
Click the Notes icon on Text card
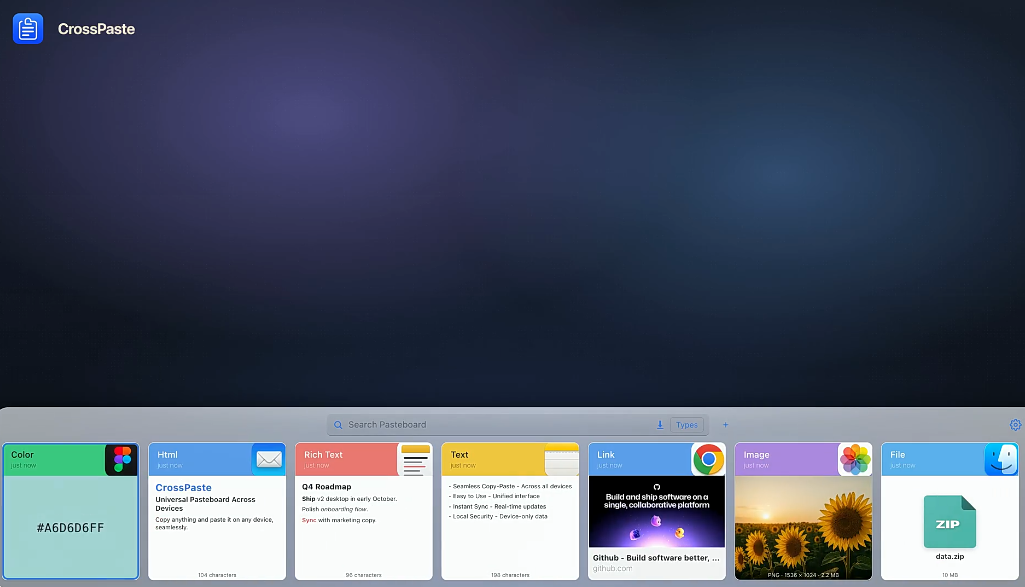click(x=562, y=460)
